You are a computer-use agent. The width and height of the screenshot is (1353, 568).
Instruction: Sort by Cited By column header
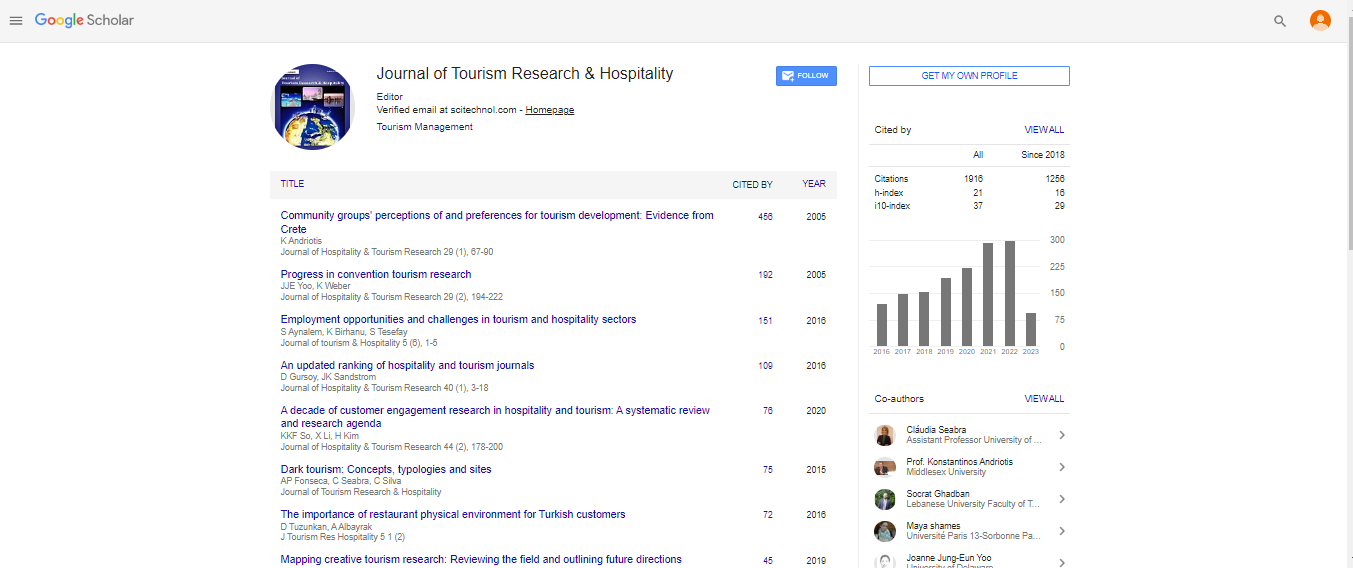point(752,184)
